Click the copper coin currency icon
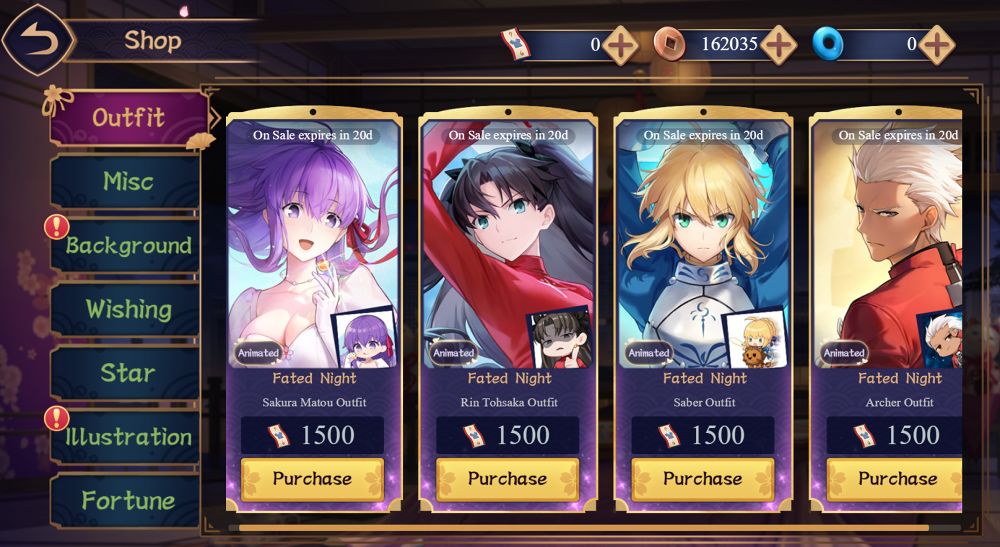This screenshot has height=547, width=1000. [x=669, y=45]
